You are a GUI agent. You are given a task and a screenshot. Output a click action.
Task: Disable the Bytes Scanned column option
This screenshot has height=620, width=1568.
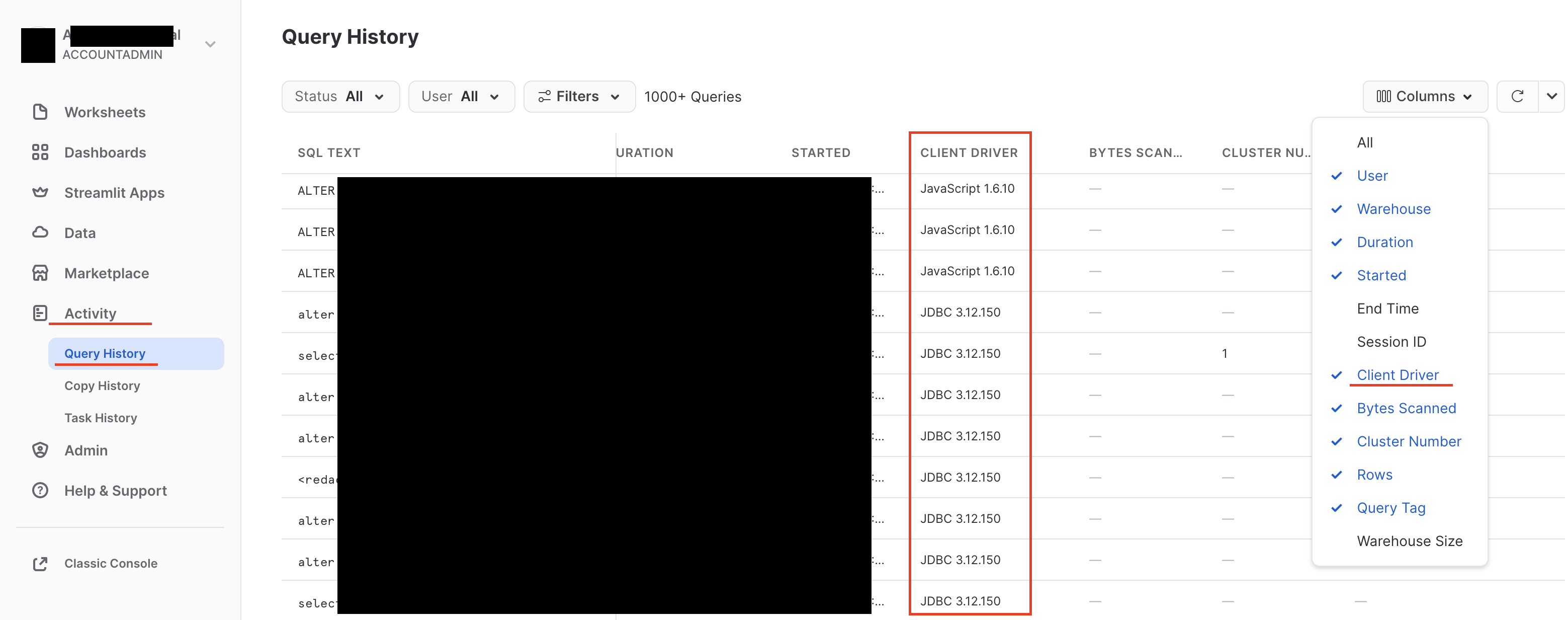coord(1406,408)
